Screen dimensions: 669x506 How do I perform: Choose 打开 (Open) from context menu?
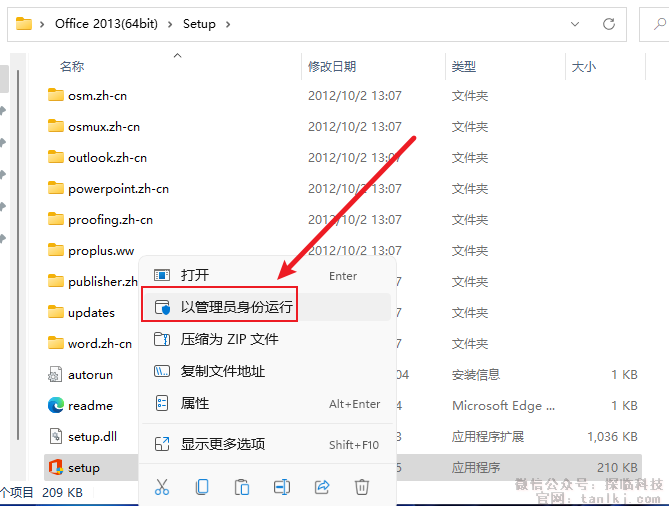pos(267,275)
